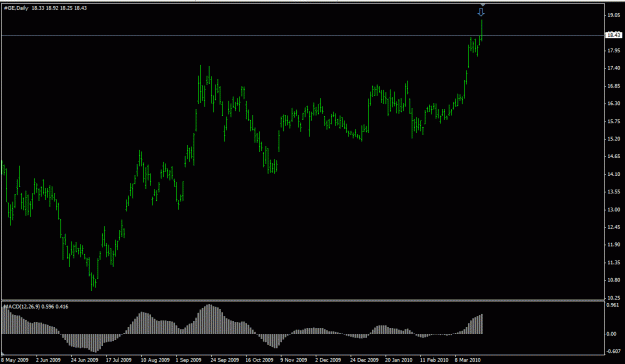The width and height of the screenshot is (625, 364).
Task: Click the 19.05 price scale value
Action: click(x=614, y=16)
